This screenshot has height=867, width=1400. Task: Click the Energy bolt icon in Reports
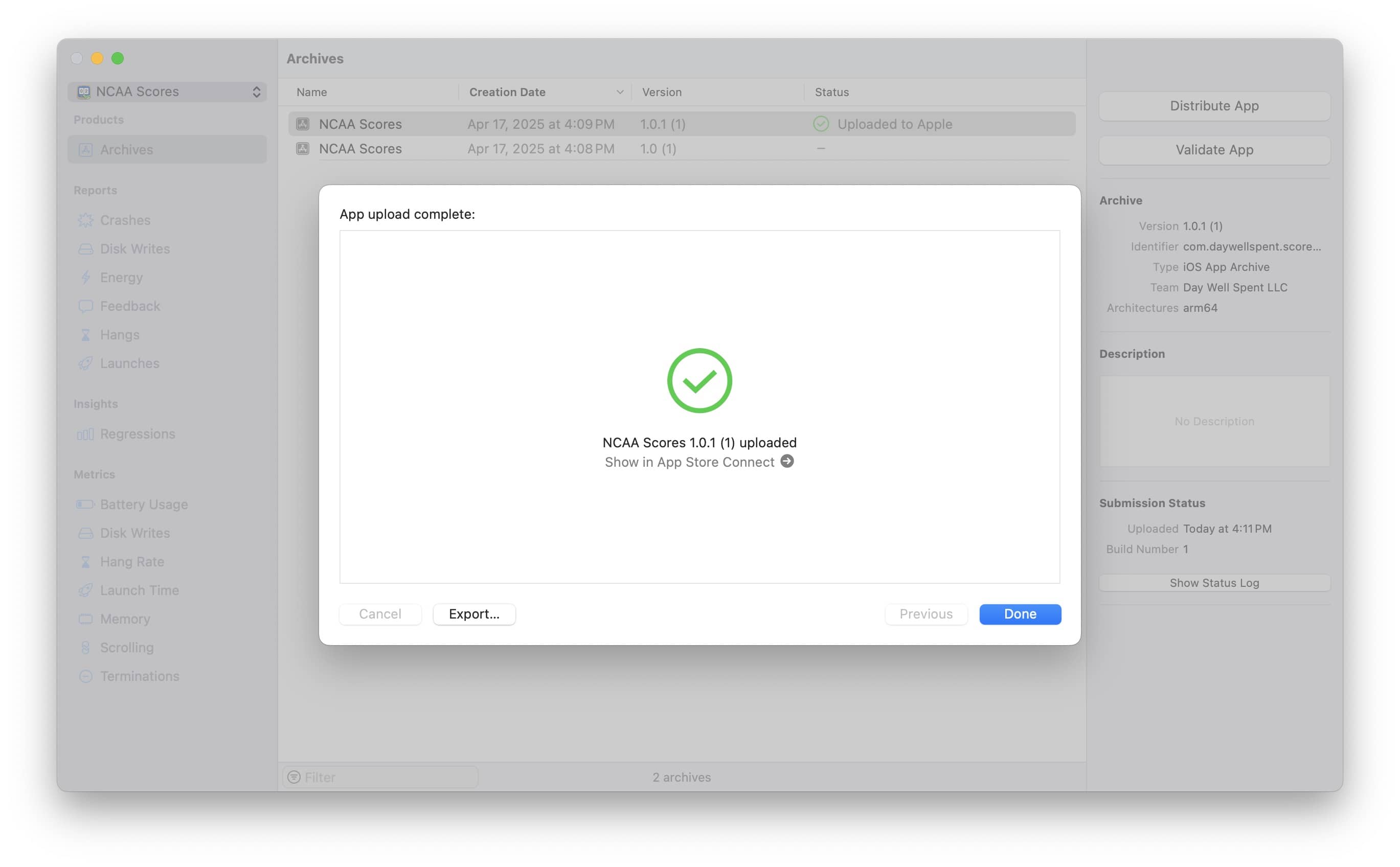click(x=85, y=278)
